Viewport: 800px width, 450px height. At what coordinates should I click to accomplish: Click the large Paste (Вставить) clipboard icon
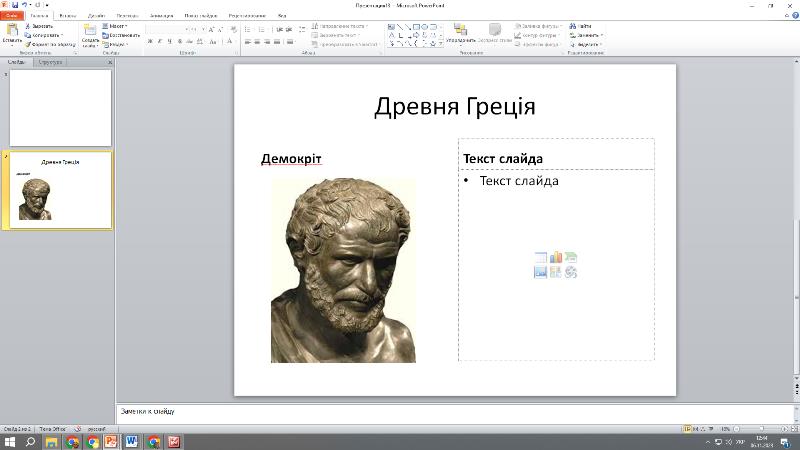(x=11, y=31)
